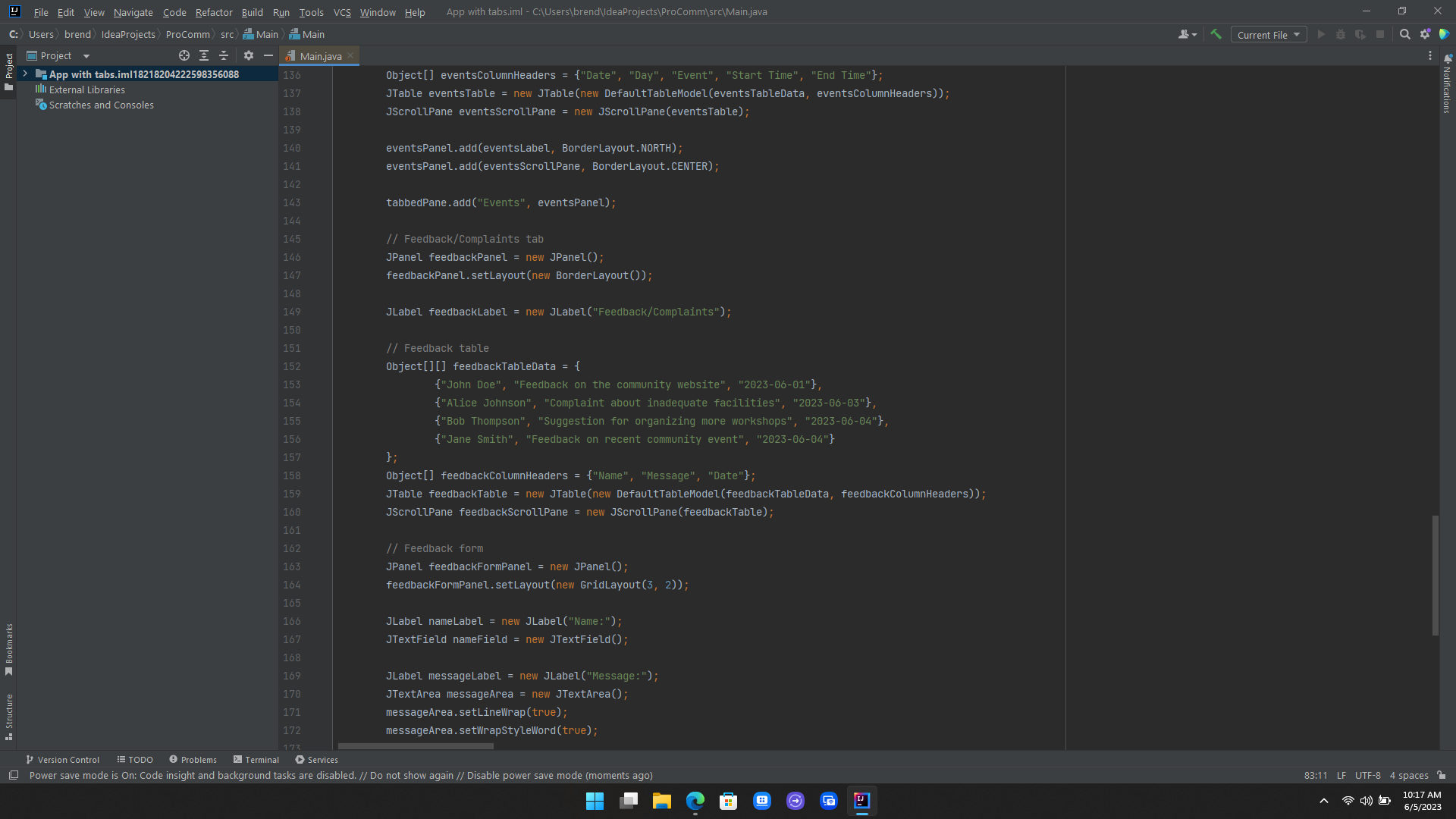Click Disable power save mode link

point(524,775)
